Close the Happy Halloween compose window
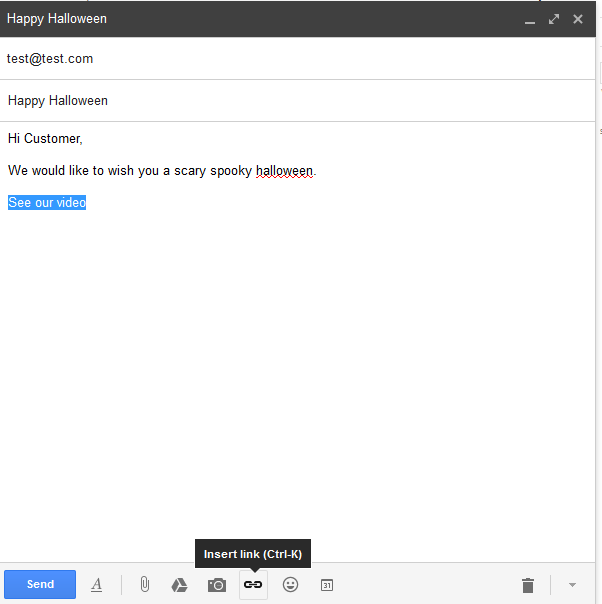Viewport: 602px width, 604px height. [578, 19]
